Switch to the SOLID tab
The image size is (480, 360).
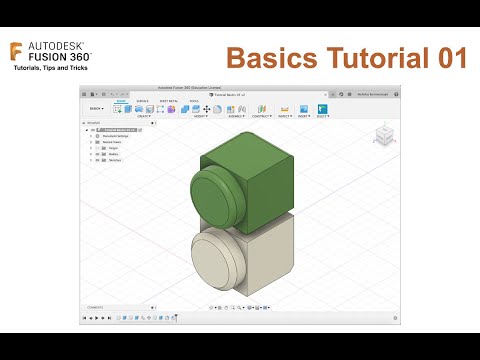click(121, 101)
